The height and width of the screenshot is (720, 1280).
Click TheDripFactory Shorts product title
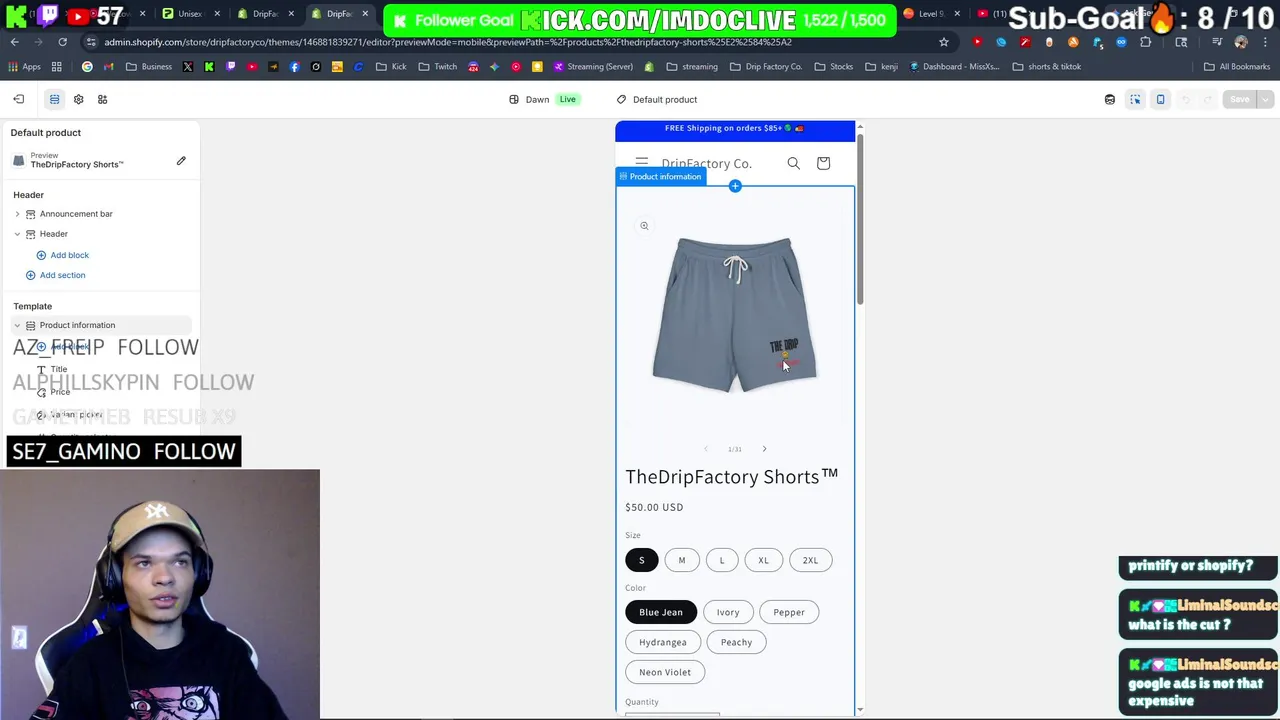[732, 477]
